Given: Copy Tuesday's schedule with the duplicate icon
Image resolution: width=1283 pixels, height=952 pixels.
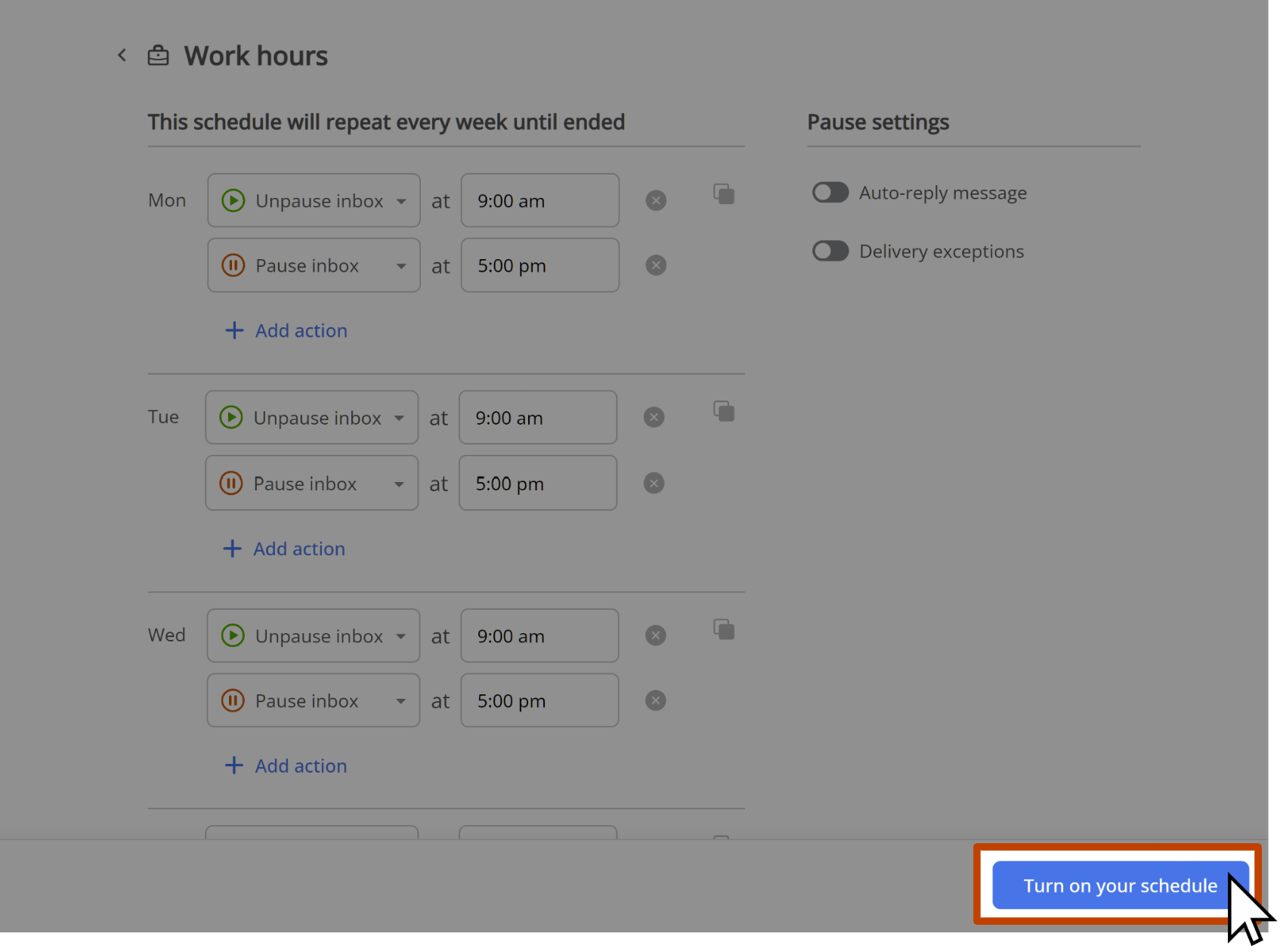Looking at the screenshot, I should 724,412.
